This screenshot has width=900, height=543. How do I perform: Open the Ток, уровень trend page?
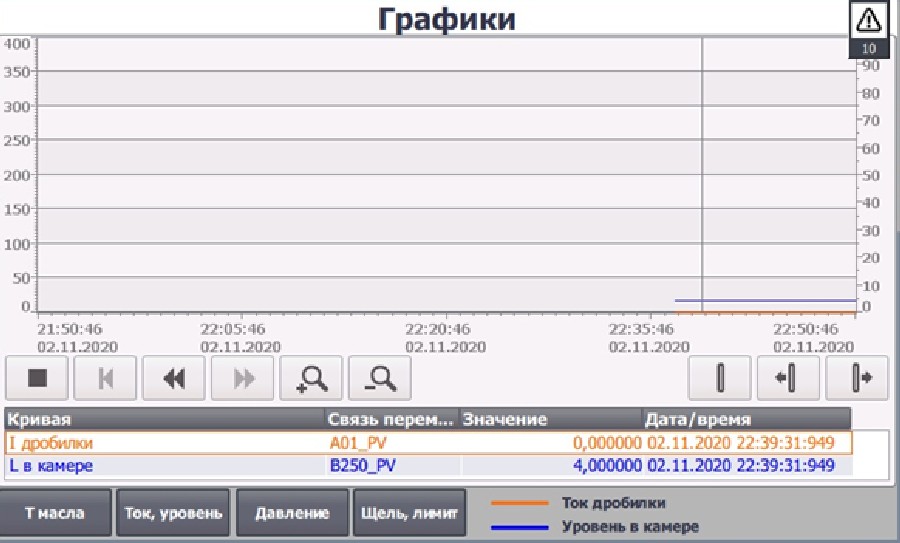[173, 513]
